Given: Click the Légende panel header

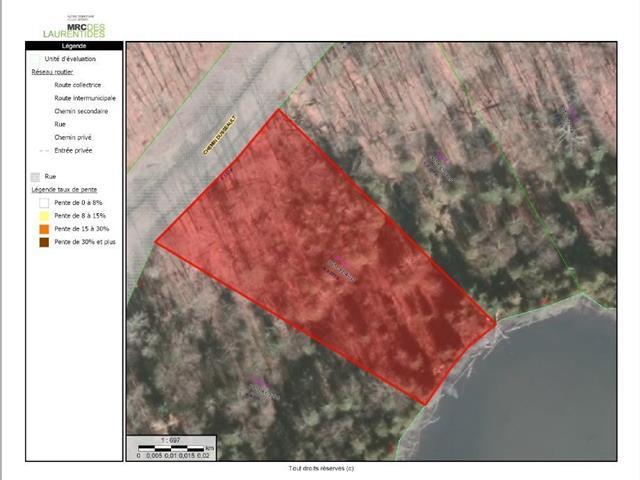Looking at the screenshot, I should (x=75, y=46).
